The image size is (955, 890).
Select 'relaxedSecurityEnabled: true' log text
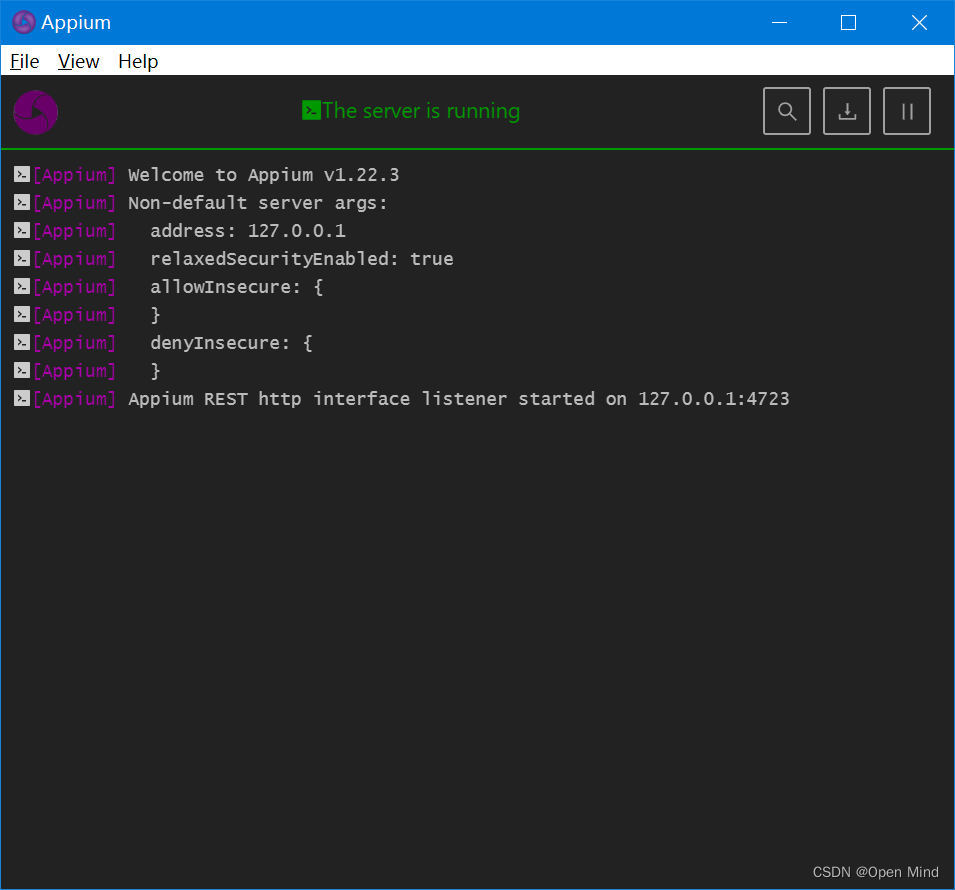(x=301, y=259)
